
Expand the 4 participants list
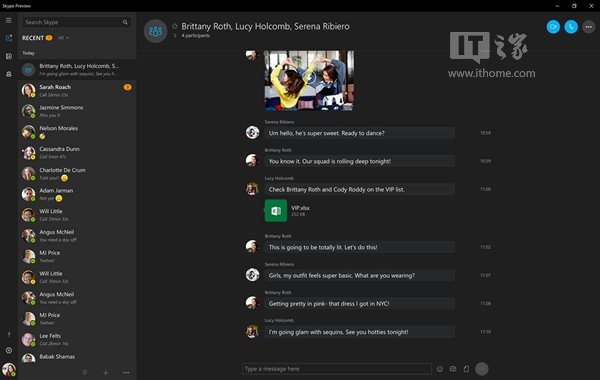tap(196, 36)
